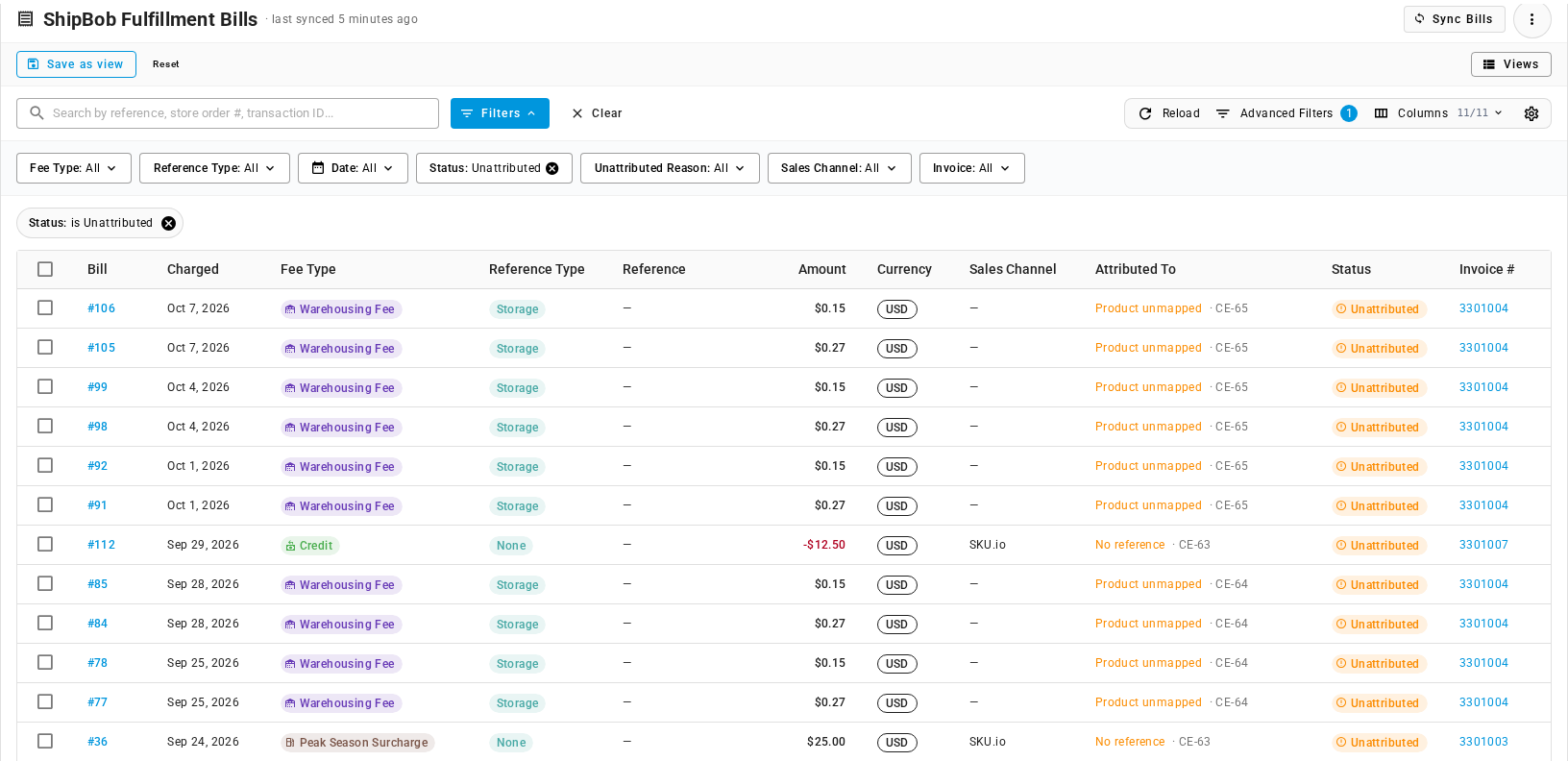Remove the 'Status: is Unattributed' chip
The image size is (1568, 761).
tap(168, 223)
